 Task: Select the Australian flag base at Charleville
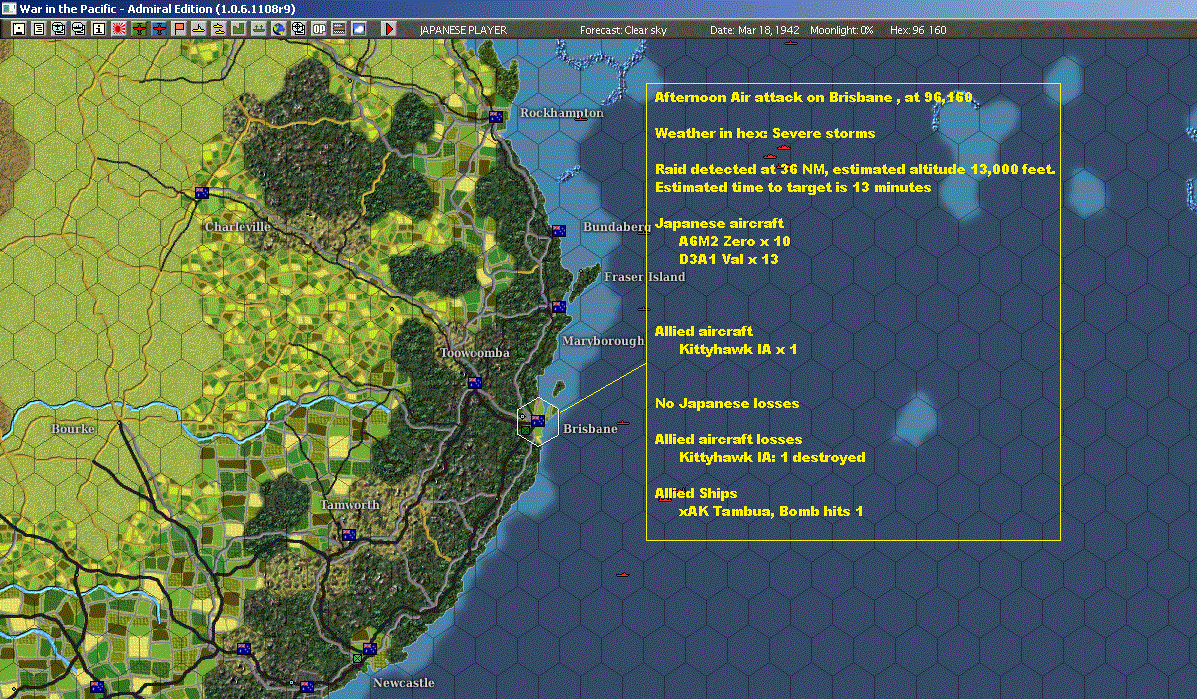pyautogui.click(x=202, y=193)
